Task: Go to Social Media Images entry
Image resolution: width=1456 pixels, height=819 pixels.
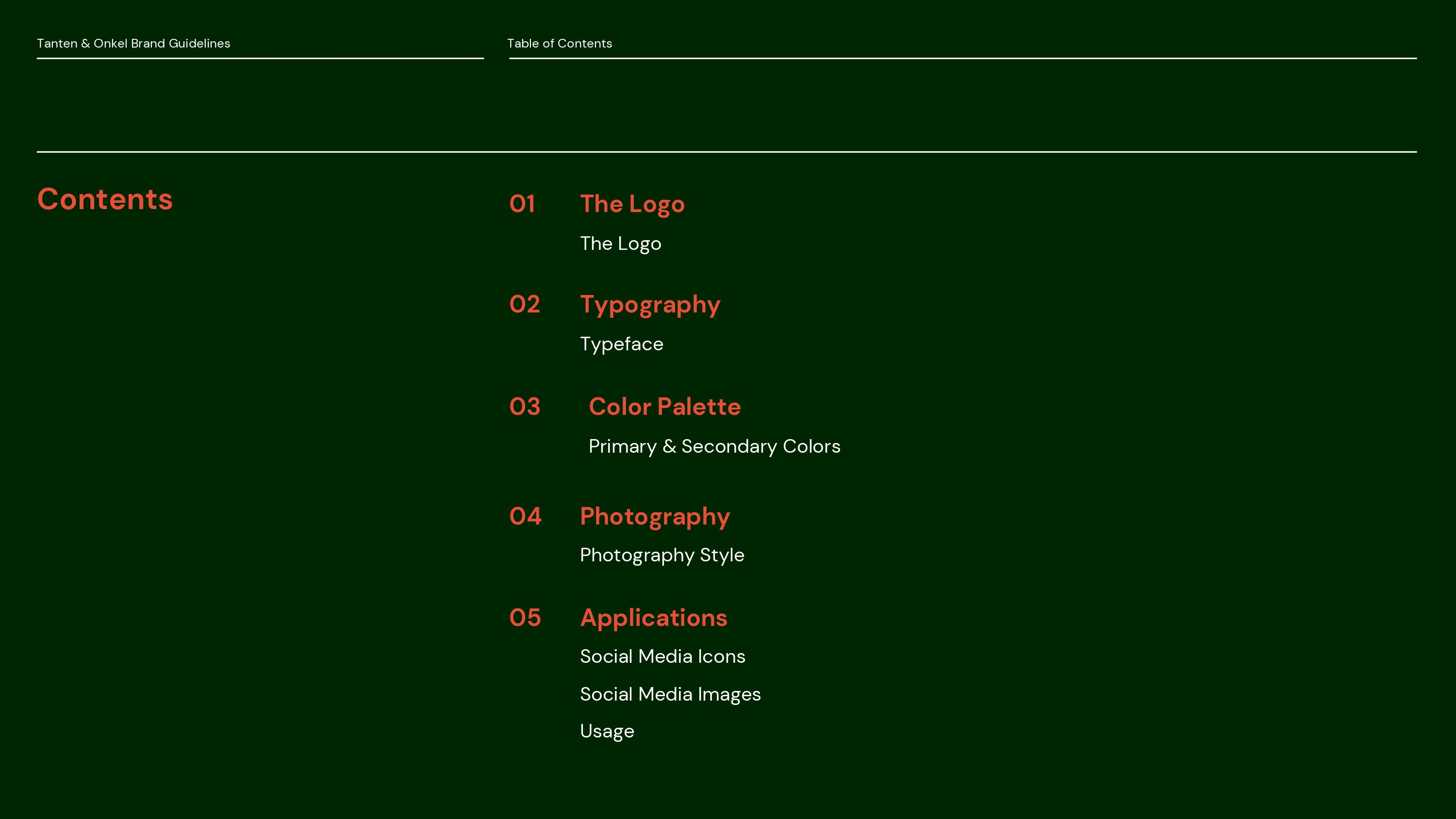Action: pyautogui.click(x=670, y=694)
